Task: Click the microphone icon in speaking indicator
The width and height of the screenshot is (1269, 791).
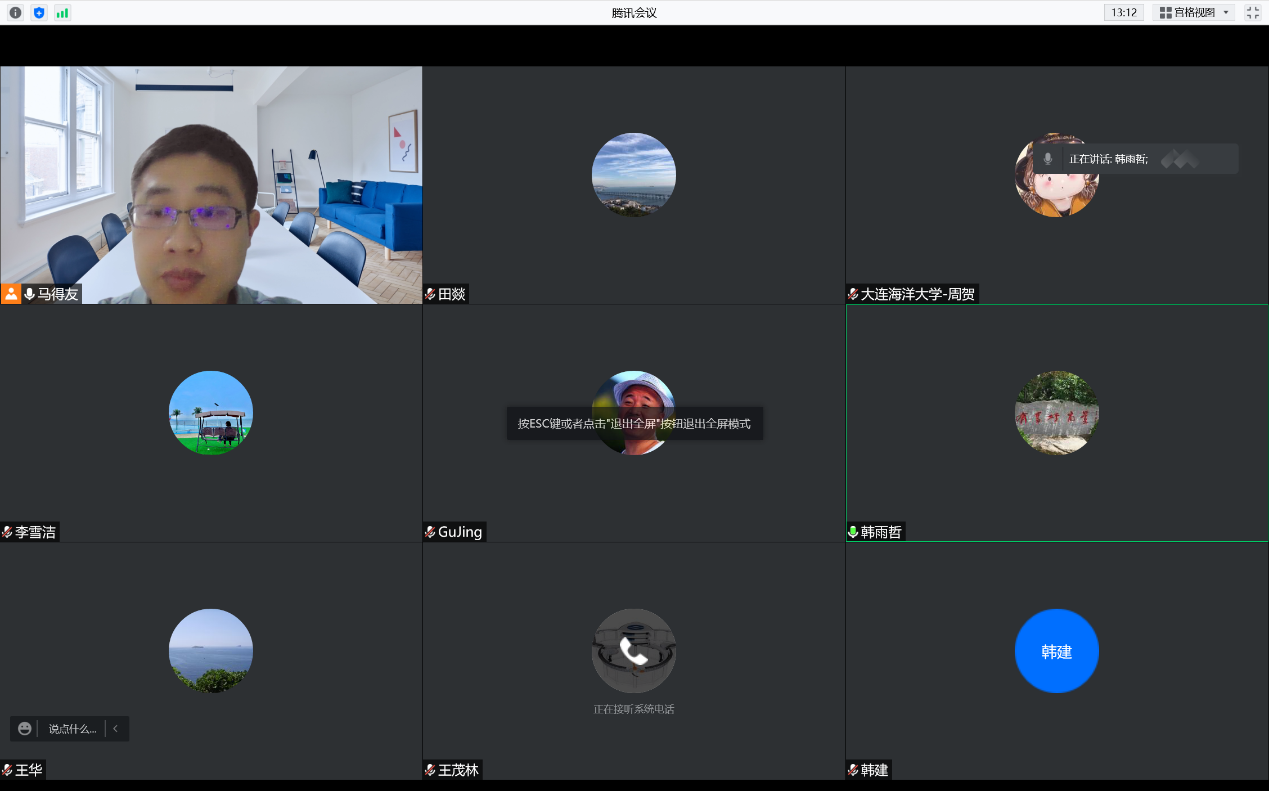Action: tap(1048, 159)
